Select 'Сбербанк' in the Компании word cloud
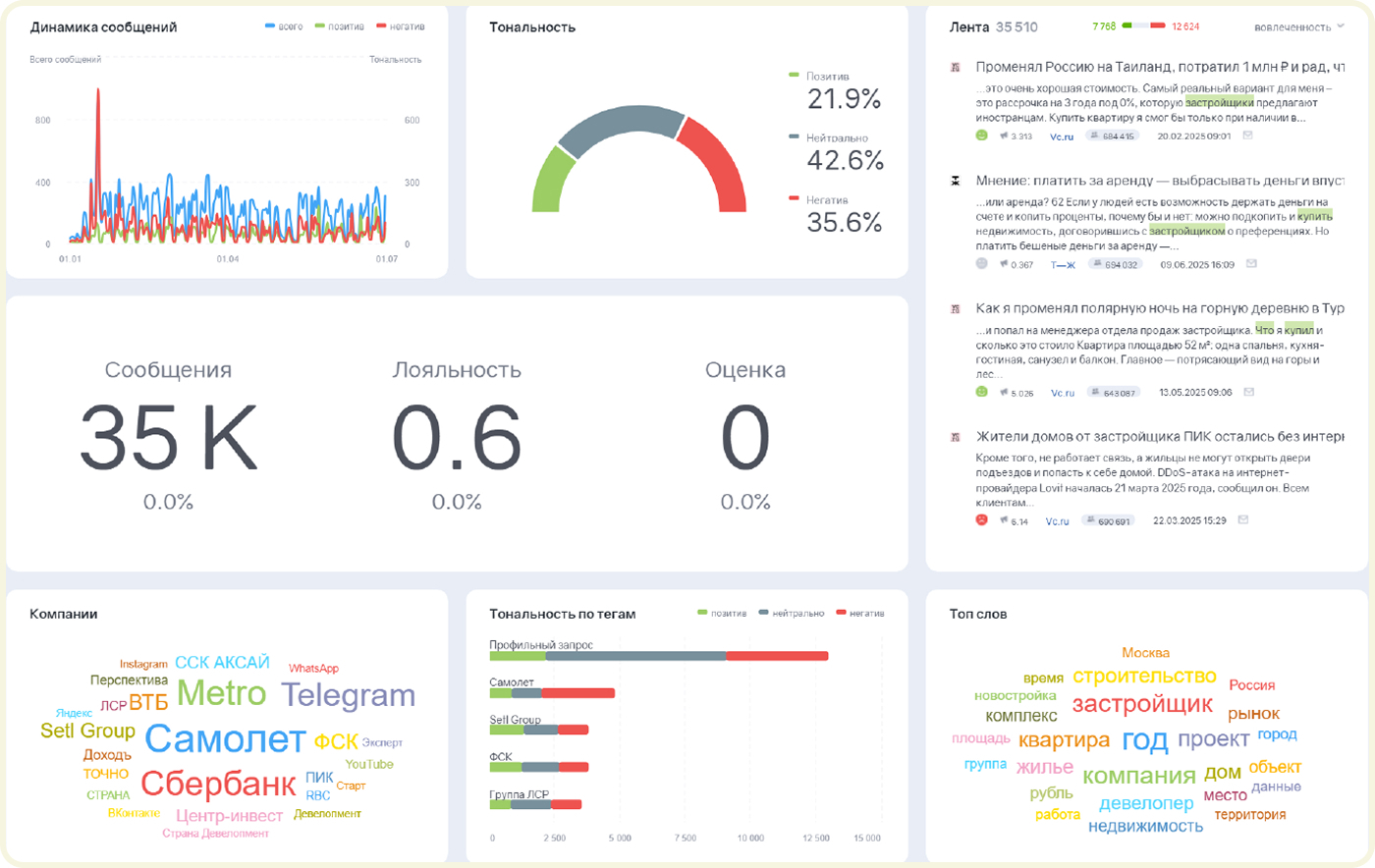Viewport: 1375px width, 868px height. (218, 784)
